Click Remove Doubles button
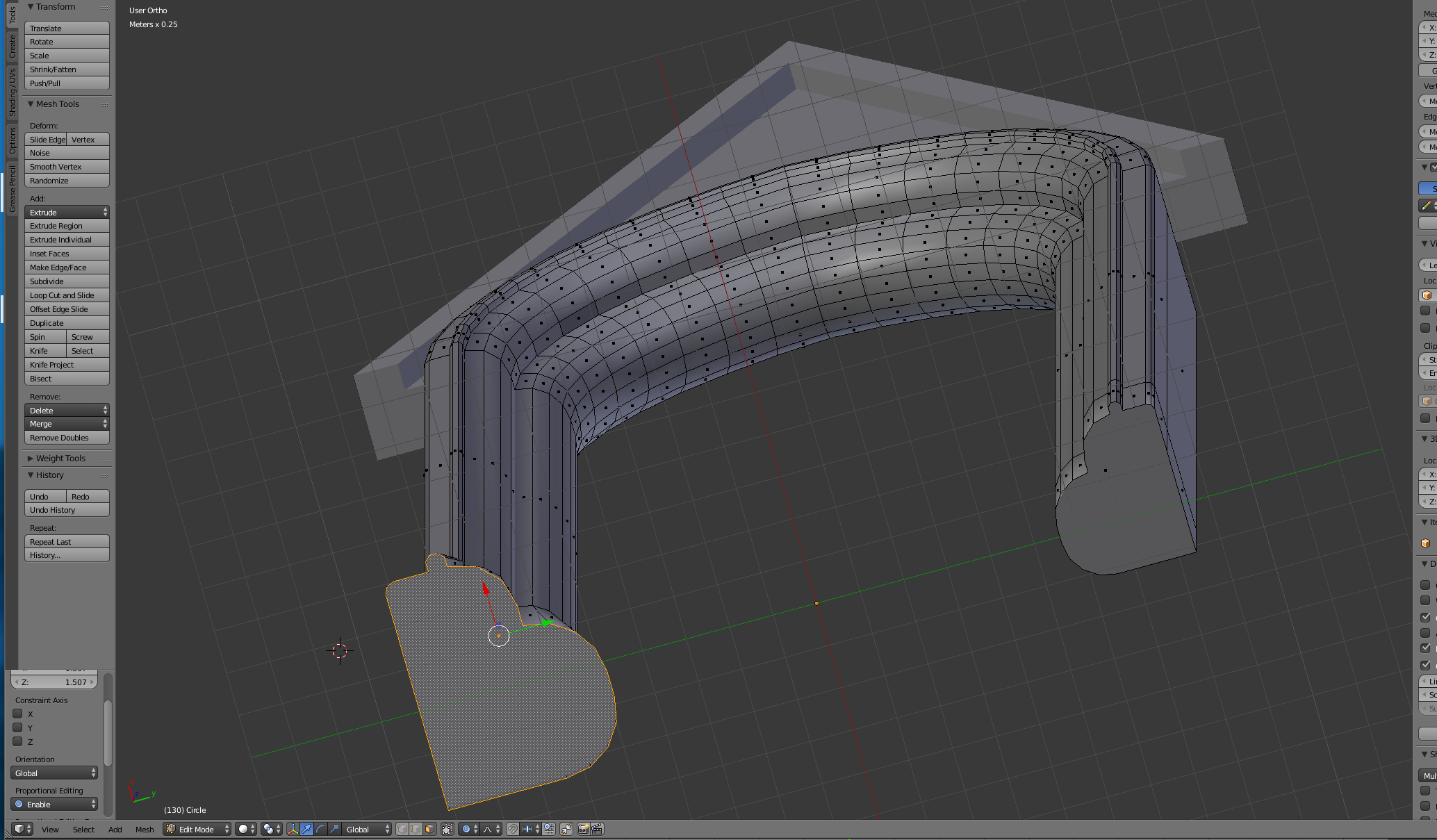The height and width of the screenshot is (840, 1437). 67,438
